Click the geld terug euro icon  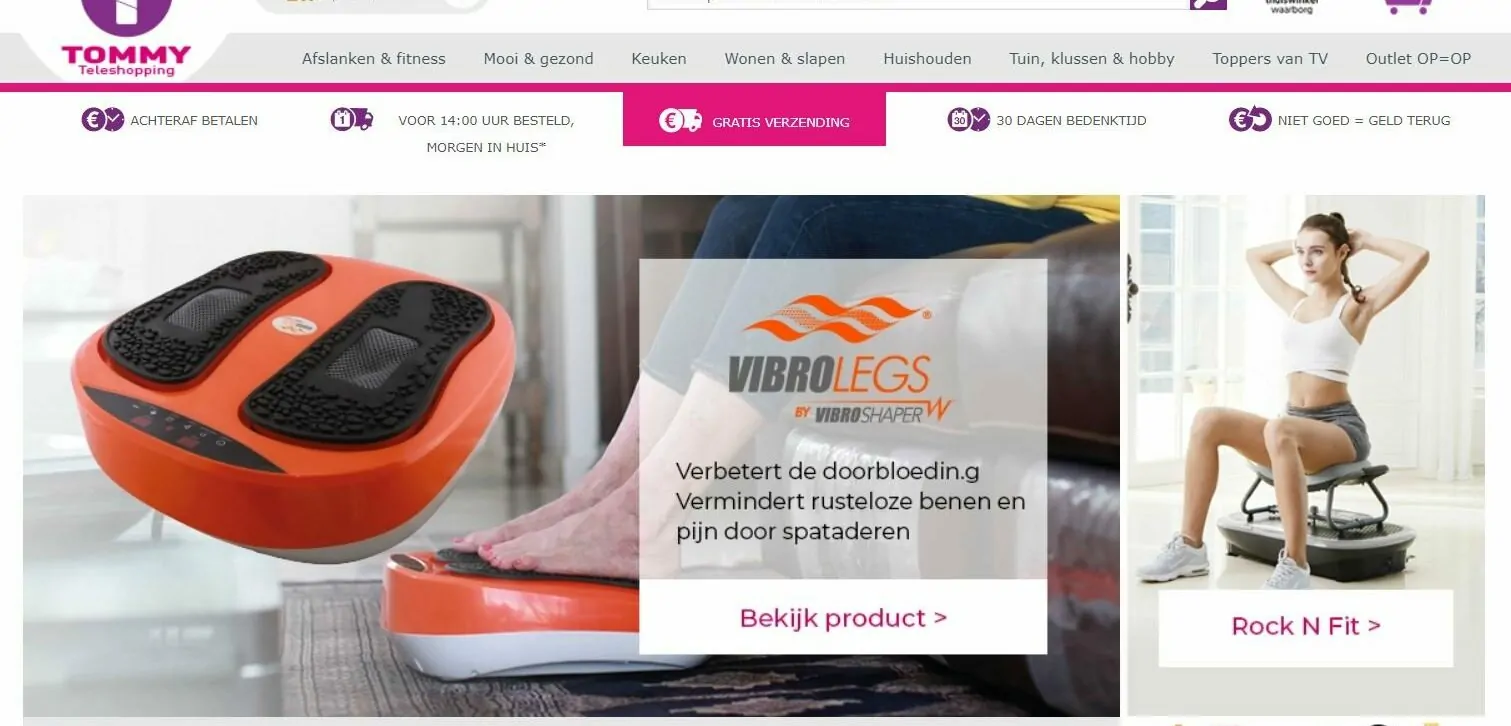[x=1250, y=120]
